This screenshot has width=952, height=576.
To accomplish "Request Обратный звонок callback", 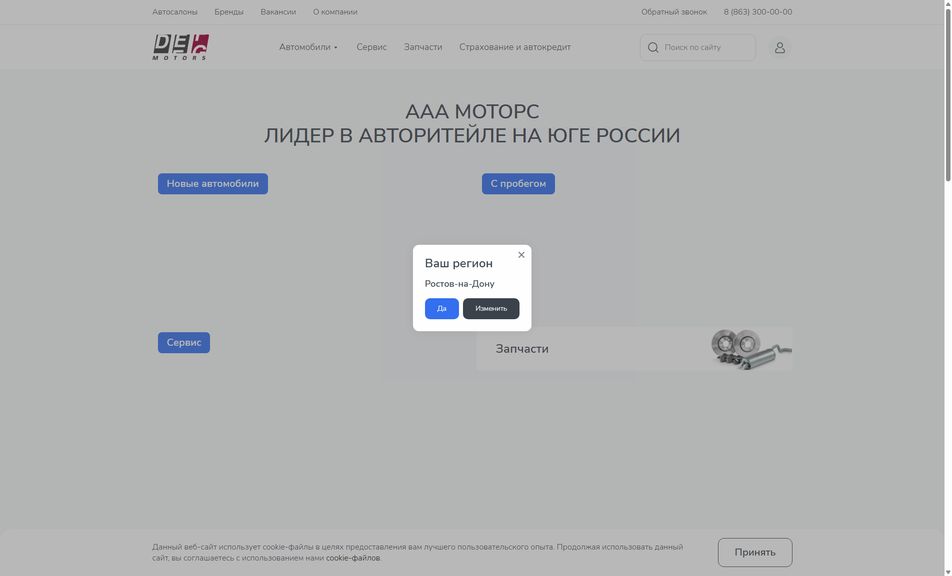I will click(674, 12).
